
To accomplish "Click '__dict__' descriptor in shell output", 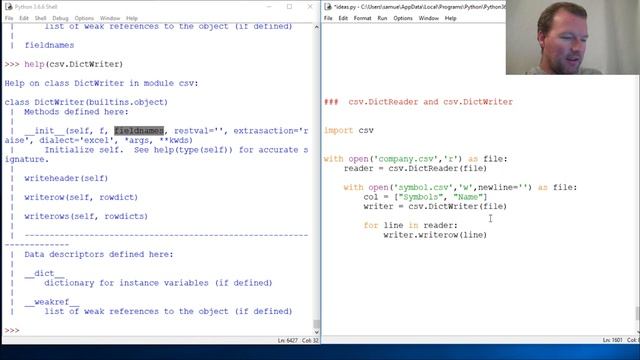I will pyautogui.click(x=44, y=273).
